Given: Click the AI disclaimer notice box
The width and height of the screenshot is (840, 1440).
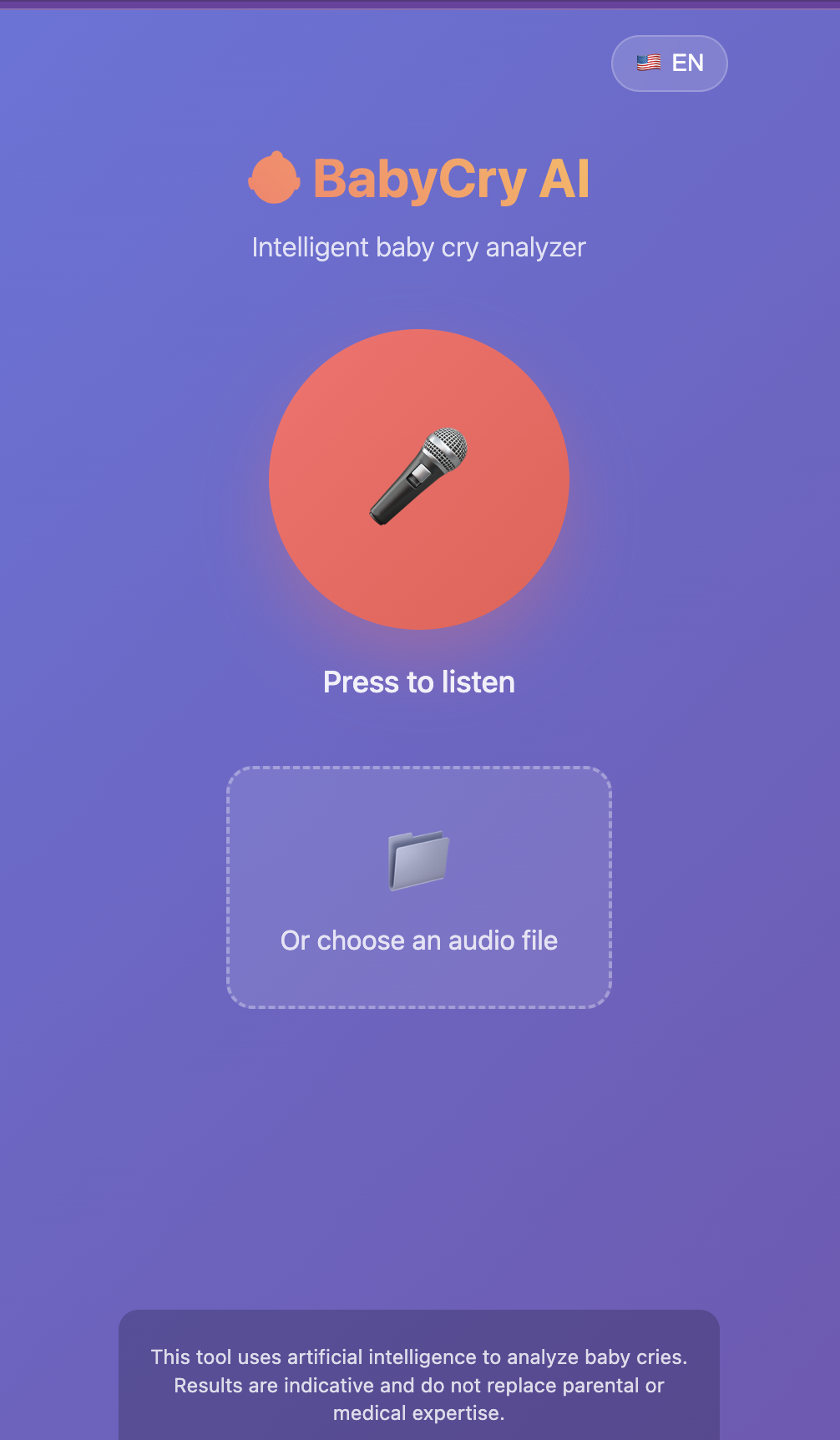Looking at the screenshot, I should [419, 1375].
